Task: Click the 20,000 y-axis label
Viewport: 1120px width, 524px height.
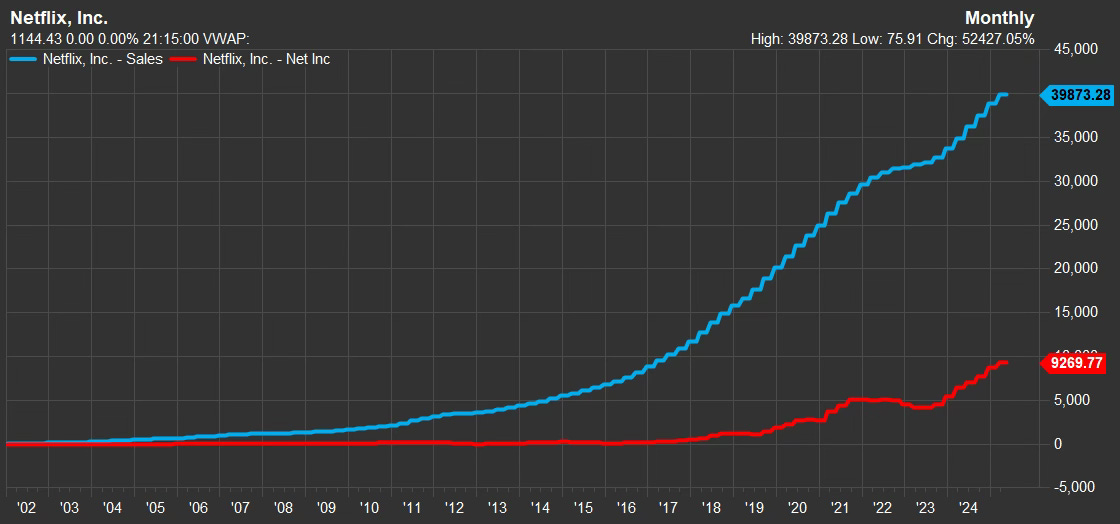Action: click(1076, 268)
